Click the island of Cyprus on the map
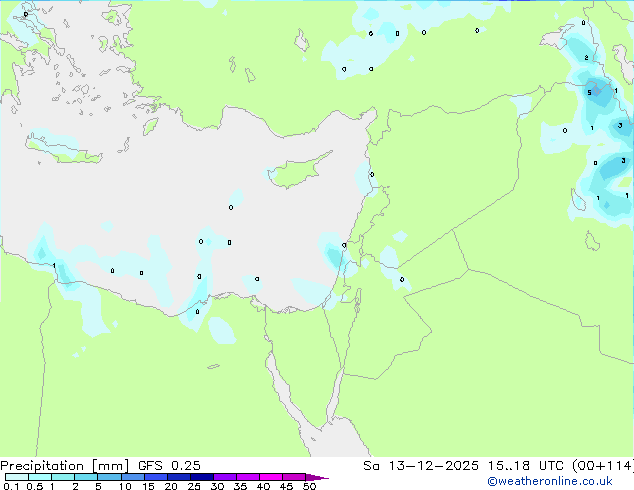Screen dimensions: 634x490 (x=298, y=170)
